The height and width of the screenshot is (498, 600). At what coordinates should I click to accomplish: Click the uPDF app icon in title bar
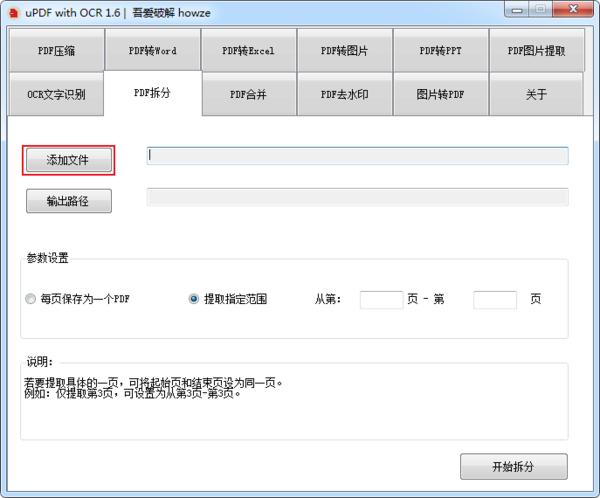click(x=14, y=12)
